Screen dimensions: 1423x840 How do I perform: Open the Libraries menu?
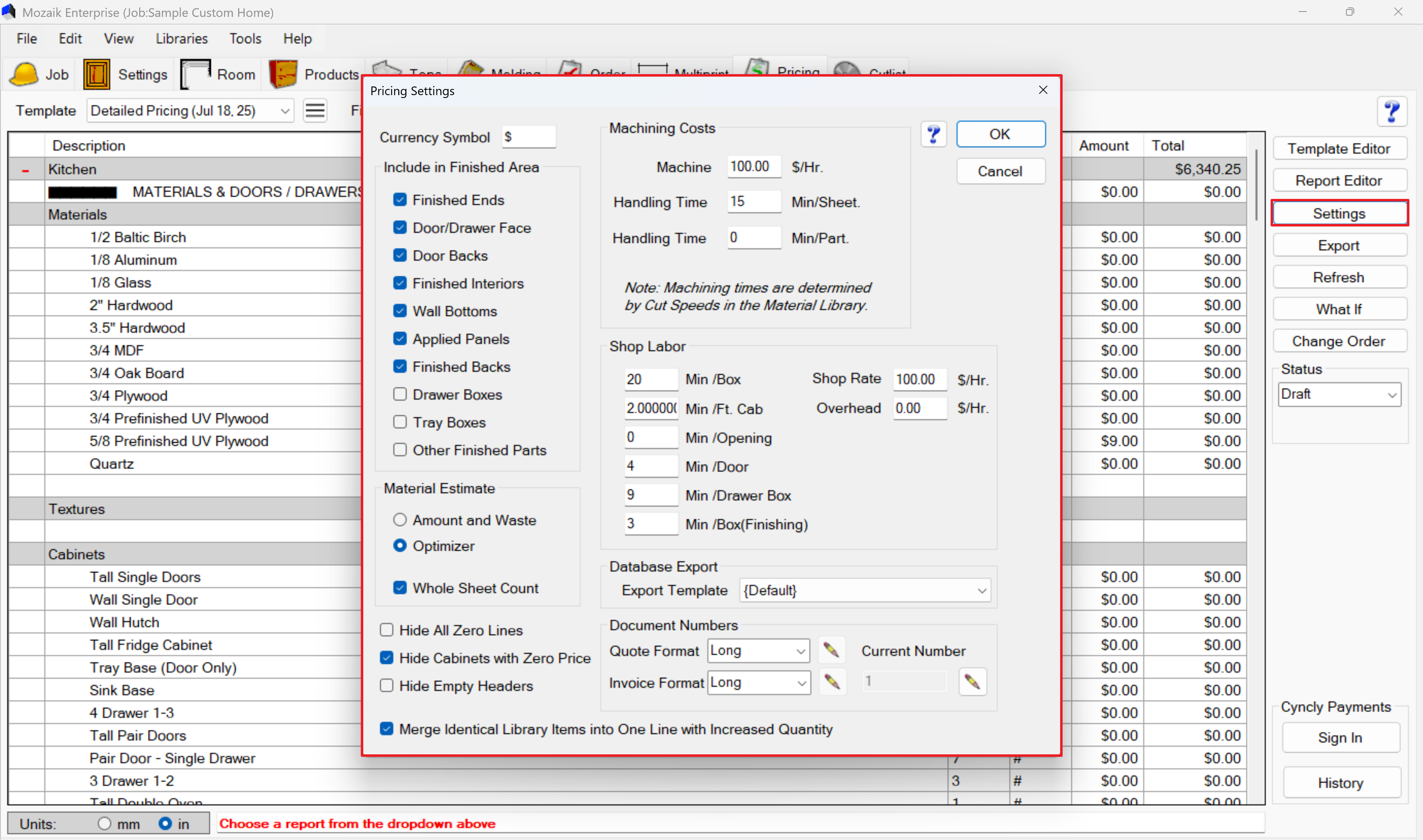pyautogui.click(x=182, y=38)
